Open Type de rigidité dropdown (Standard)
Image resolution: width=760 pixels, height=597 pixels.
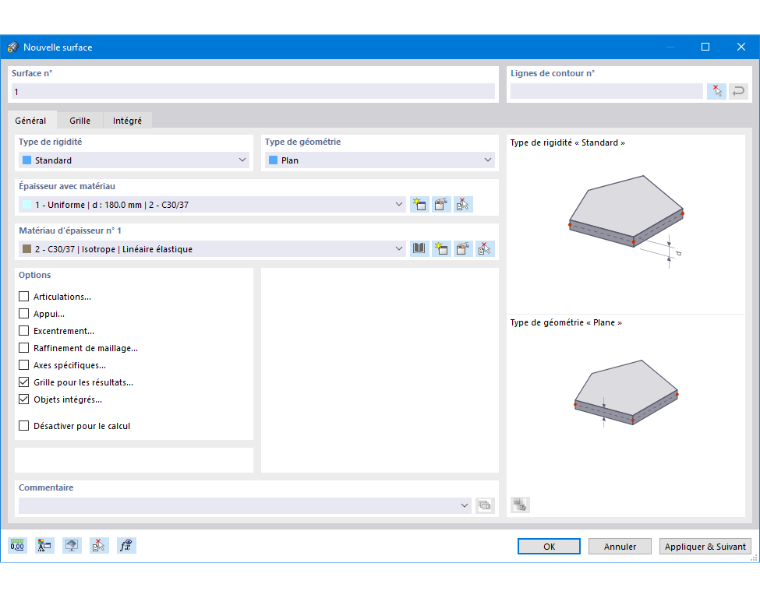pyautogui.click(x=134, y=160)
